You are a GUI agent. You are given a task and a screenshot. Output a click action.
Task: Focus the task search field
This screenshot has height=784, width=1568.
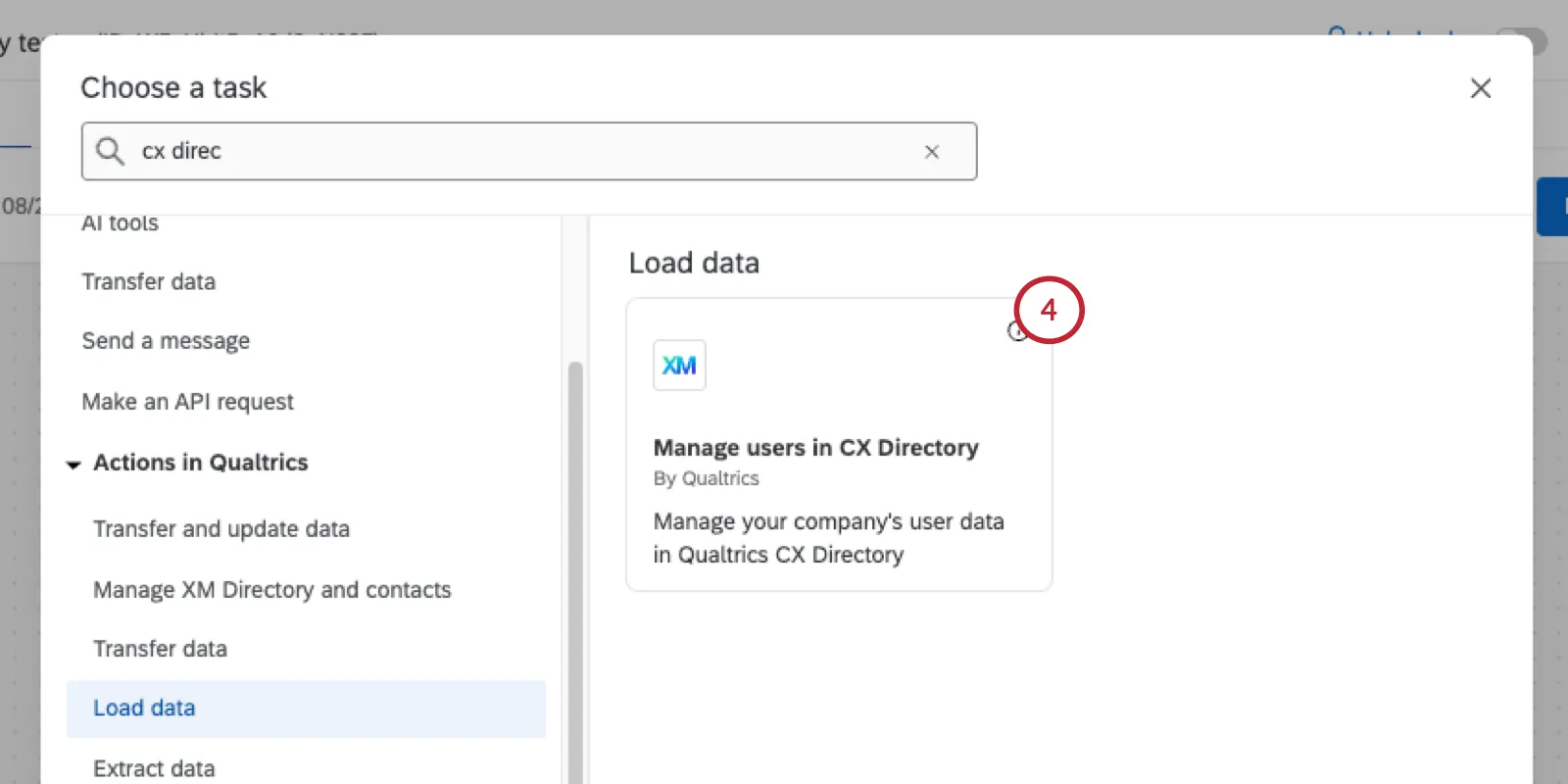click(529, 151)
